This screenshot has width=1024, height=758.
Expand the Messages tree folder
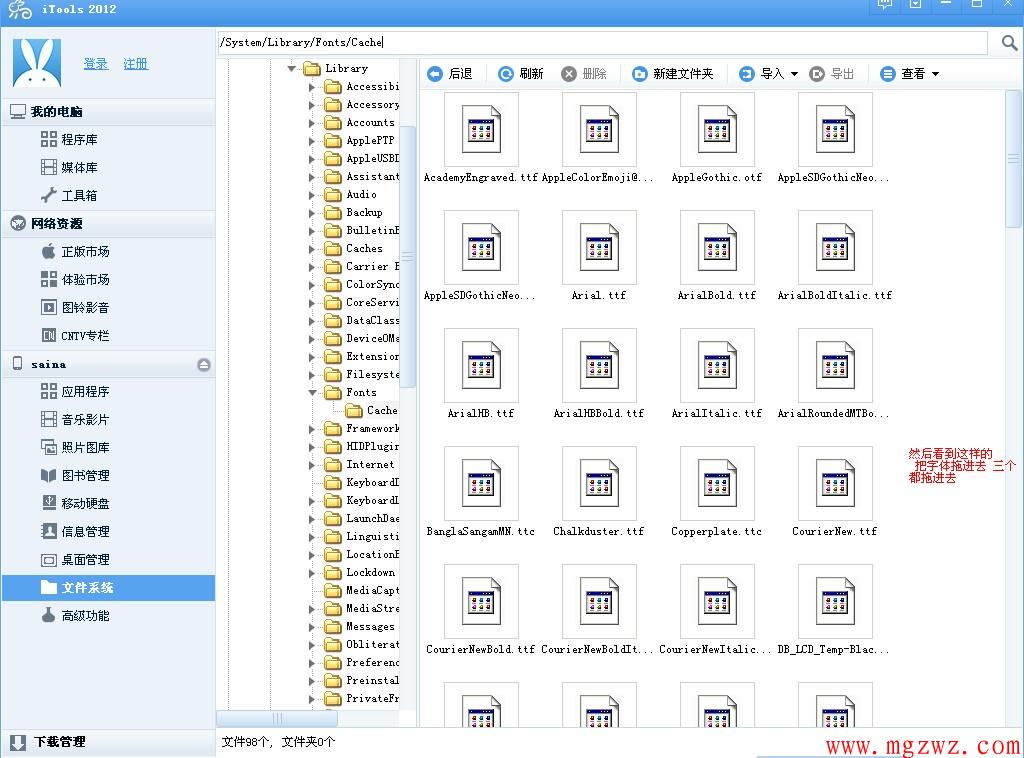312,627
